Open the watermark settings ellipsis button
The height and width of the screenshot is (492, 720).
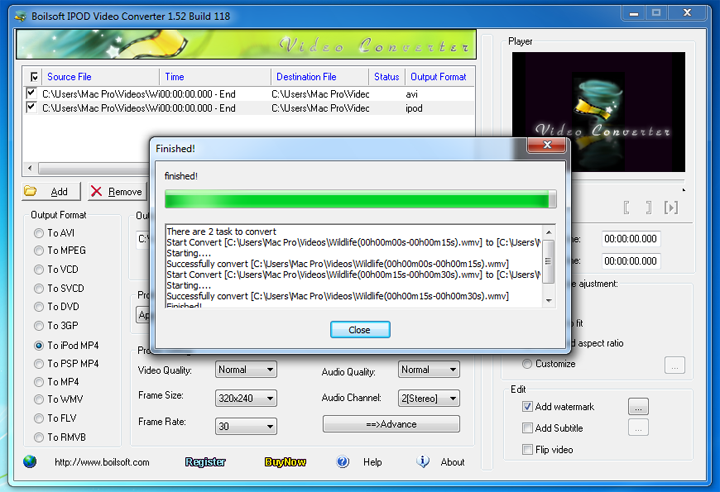tap(638, 407)
